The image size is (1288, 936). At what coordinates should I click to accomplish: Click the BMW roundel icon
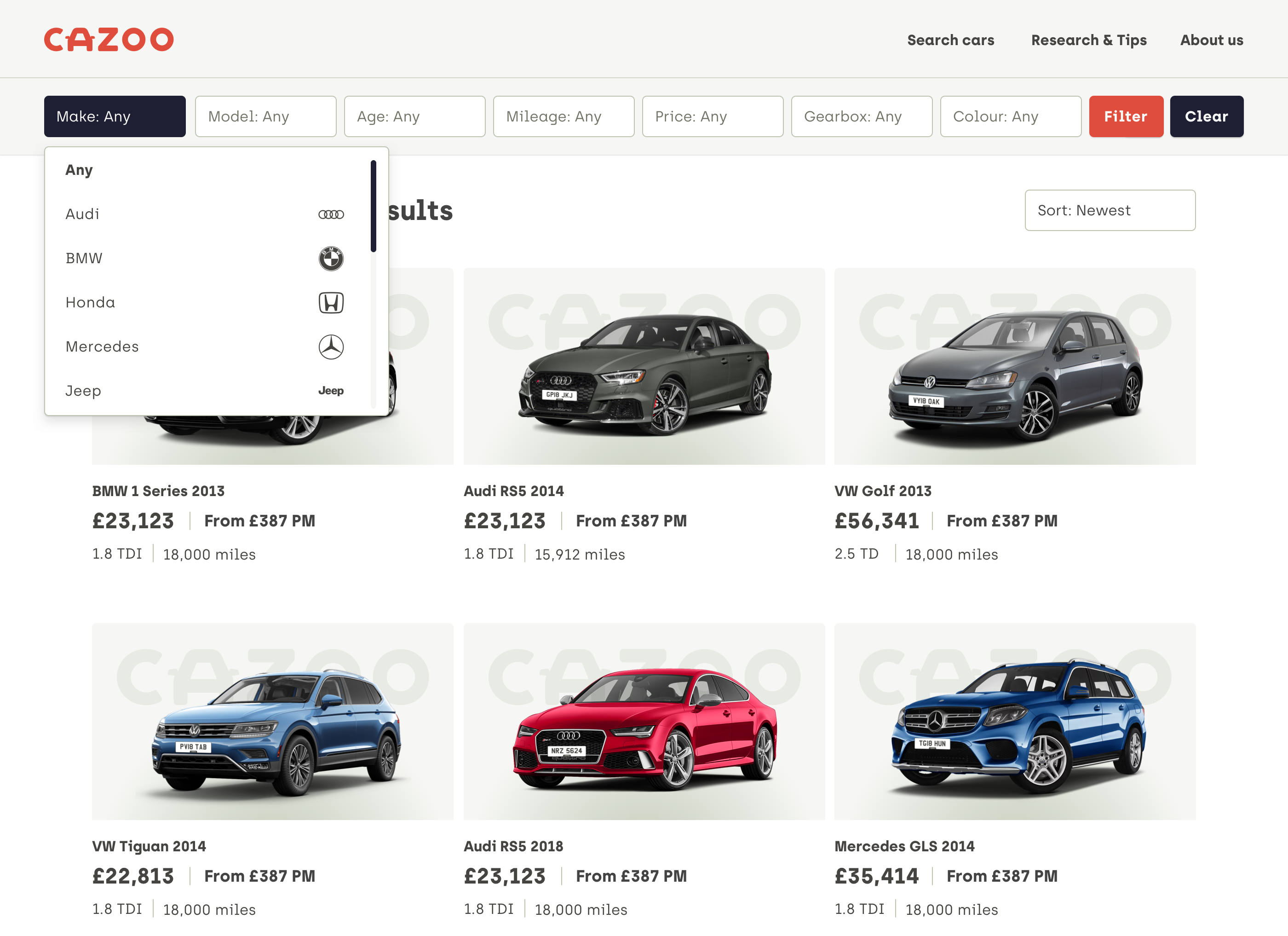(331, 259)
